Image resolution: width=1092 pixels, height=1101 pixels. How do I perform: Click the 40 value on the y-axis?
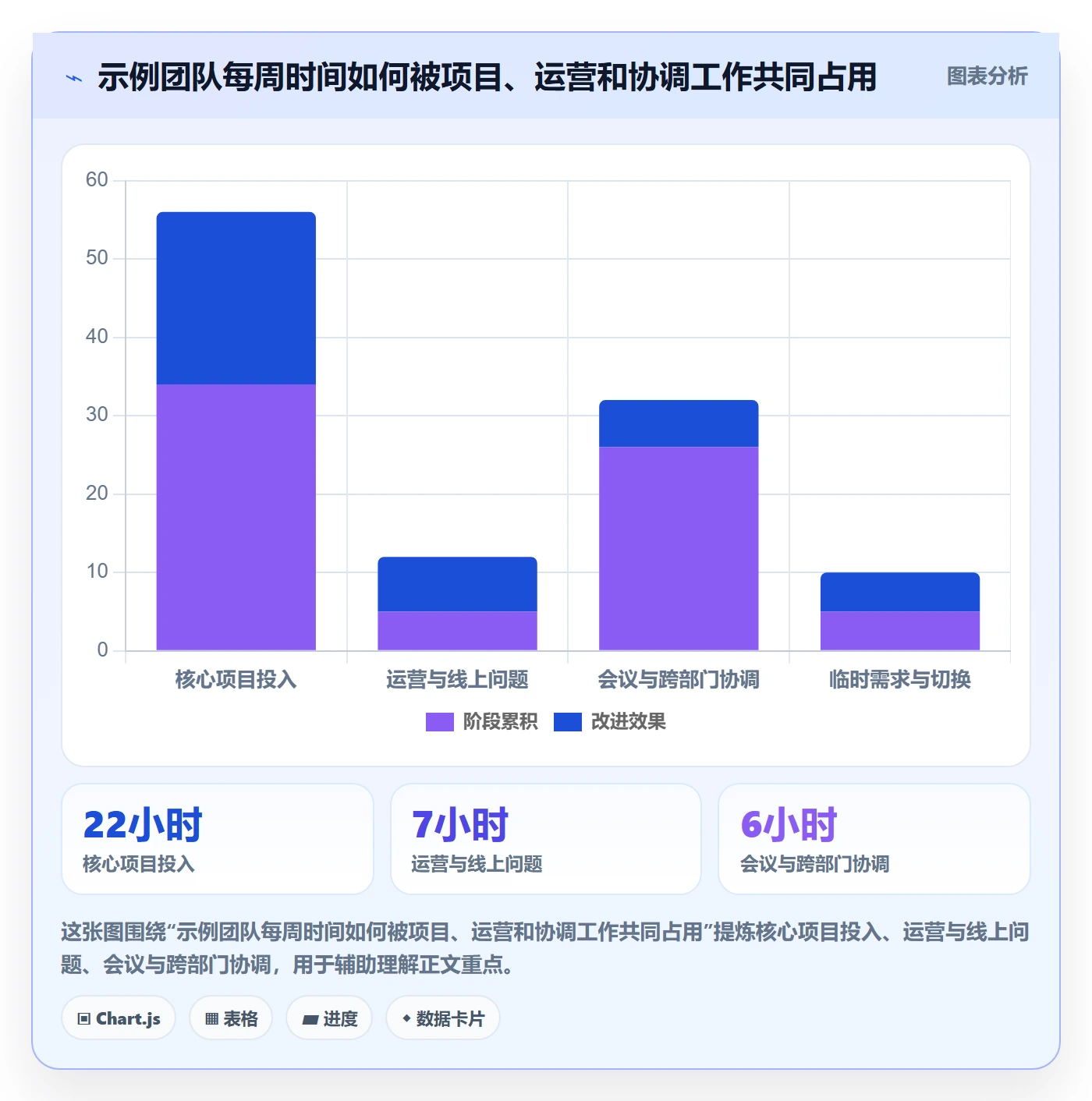coord(97,337)
